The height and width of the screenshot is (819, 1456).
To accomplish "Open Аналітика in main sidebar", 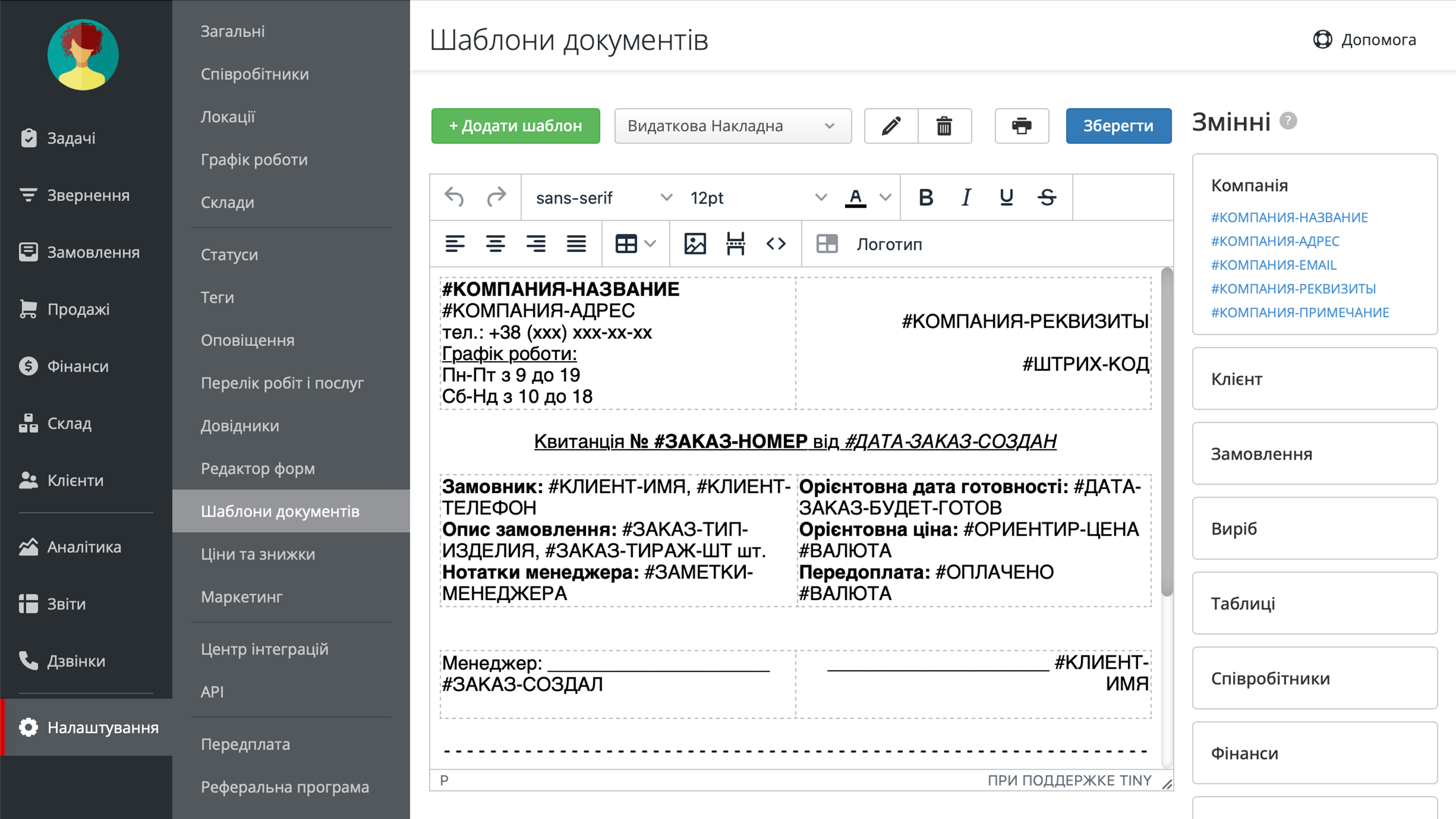I will point(86,547).
